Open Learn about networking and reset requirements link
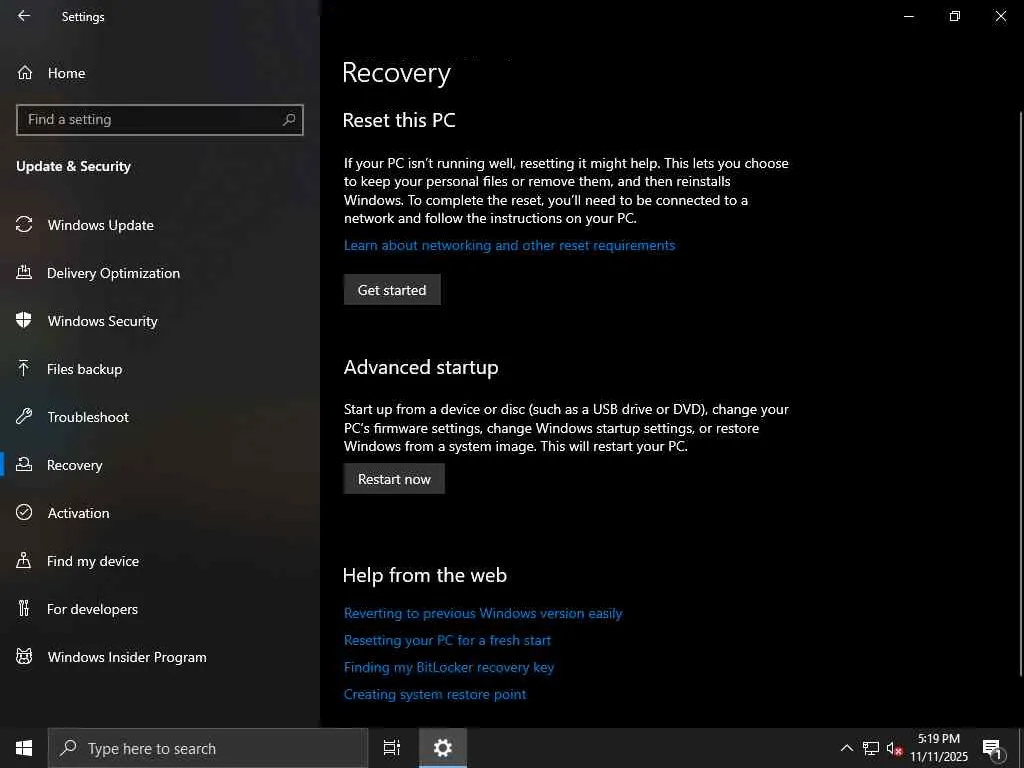This screenshot has height=768, width=1024. (x=509, y=245)
